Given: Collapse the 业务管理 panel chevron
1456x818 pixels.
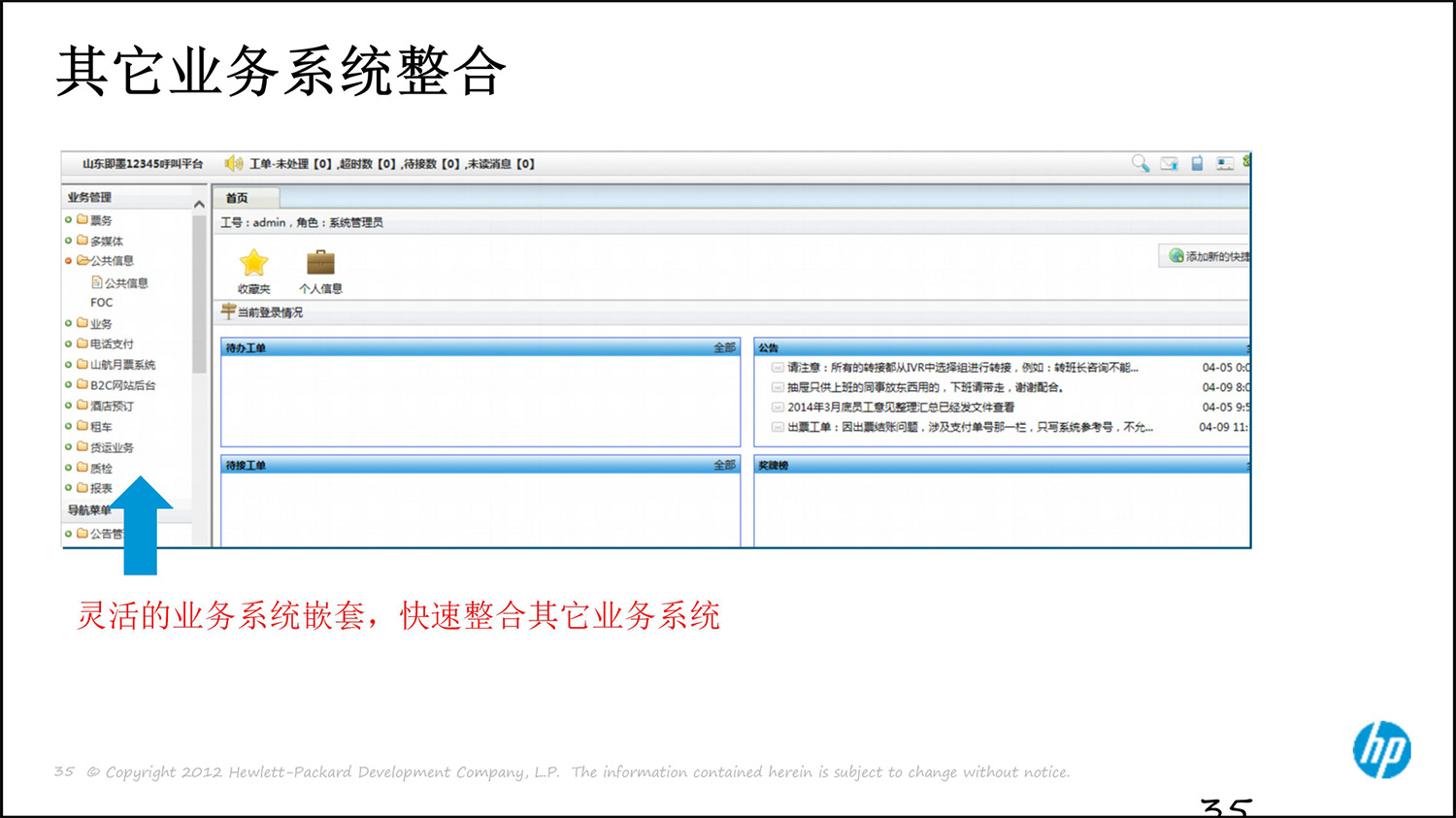Looking at the screenshot, I should pyautogui.click(x=198, y=203).
